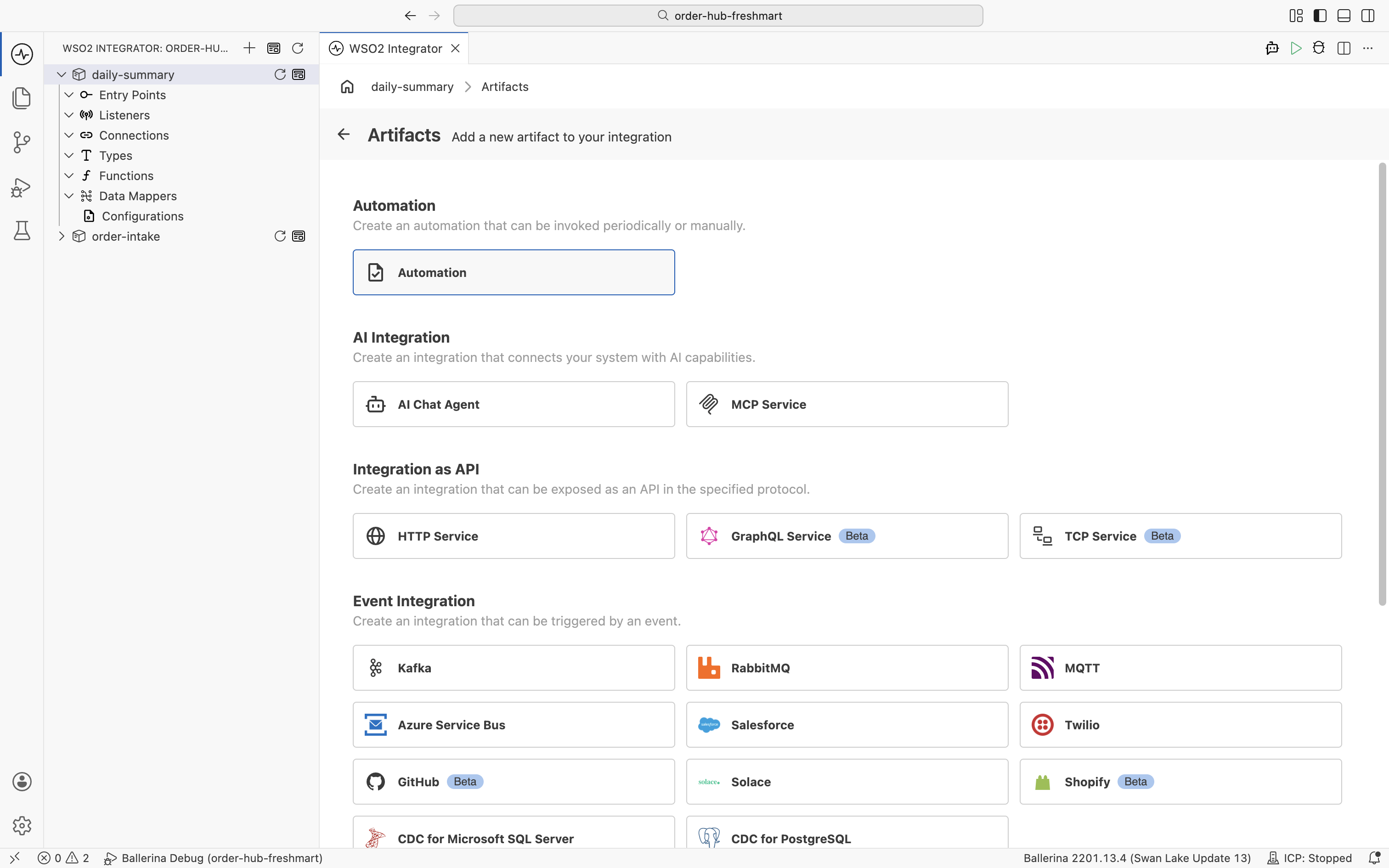
Task: Open the Explorer files view
Action: click(x=22, y=97)
